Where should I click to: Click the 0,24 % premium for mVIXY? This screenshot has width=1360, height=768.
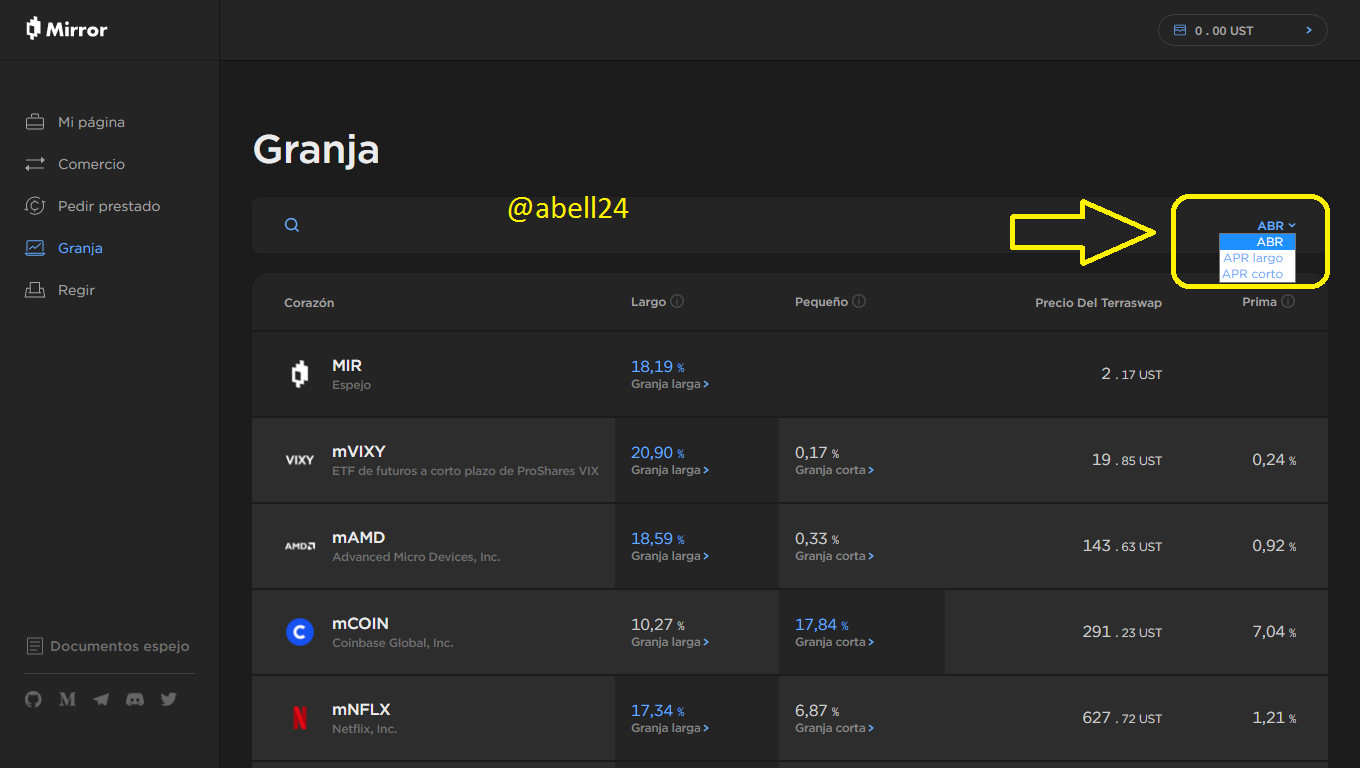pos(1274,460)
